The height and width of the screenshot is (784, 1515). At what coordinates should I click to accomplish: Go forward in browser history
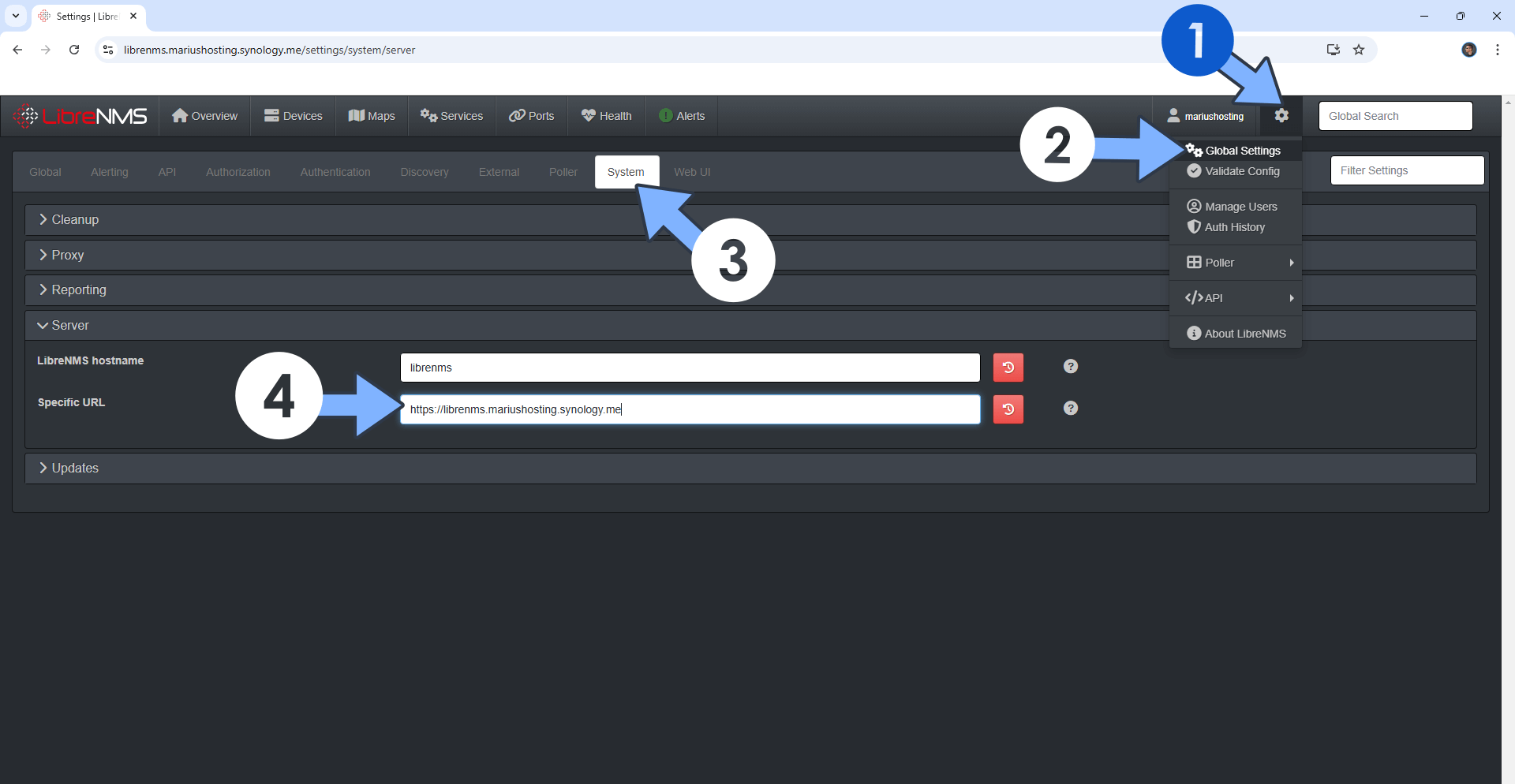(46, 50)
